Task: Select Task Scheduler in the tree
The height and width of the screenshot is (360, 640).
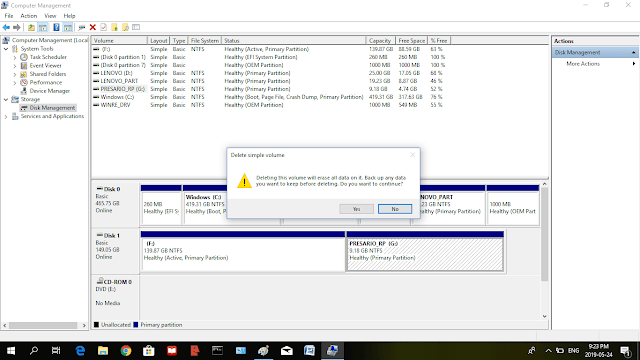Action: pyautogui.click(x=48, y=57)
